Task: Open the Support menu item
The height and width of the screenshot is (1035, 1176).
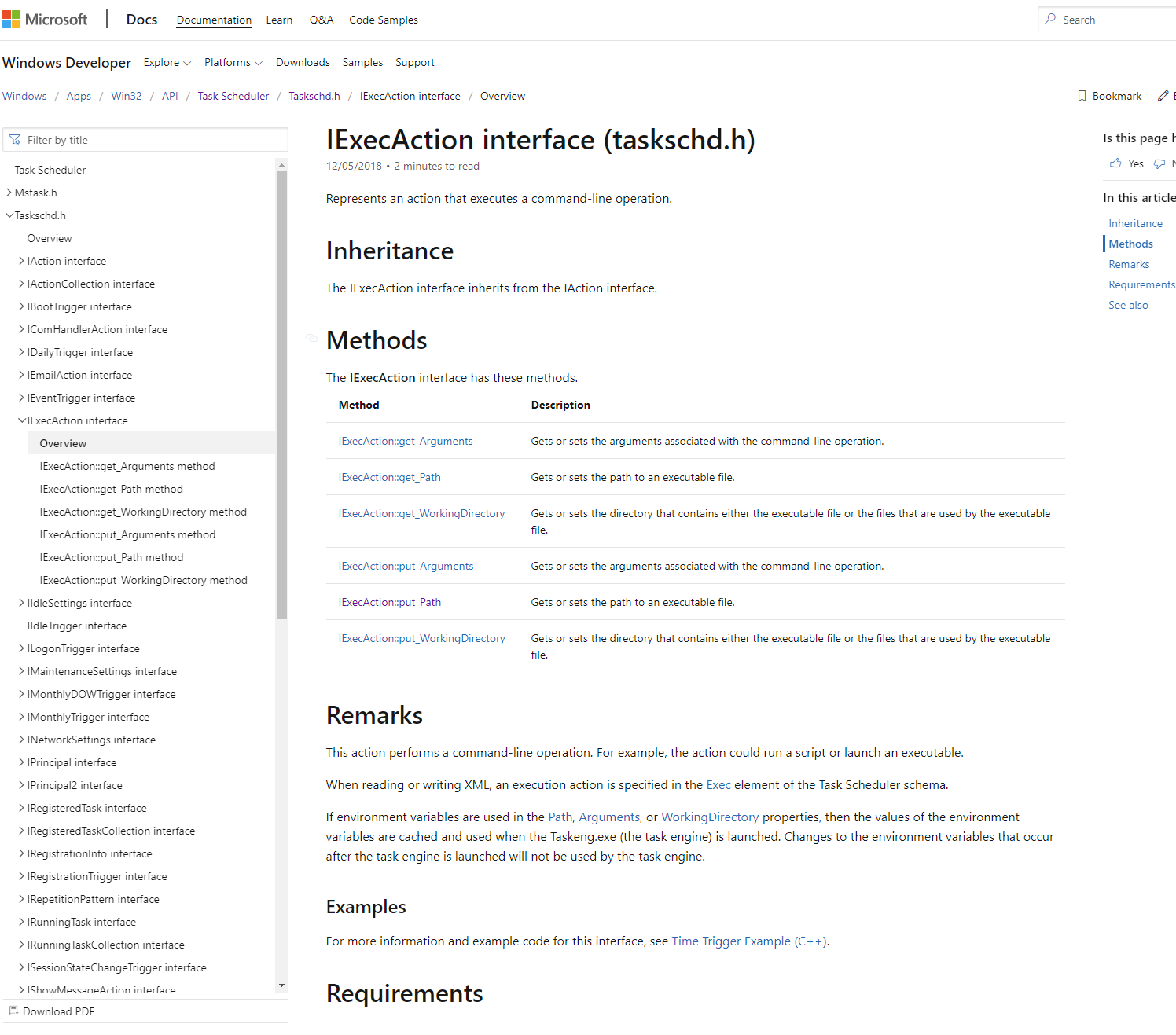Action: click(x=415, y=62)
